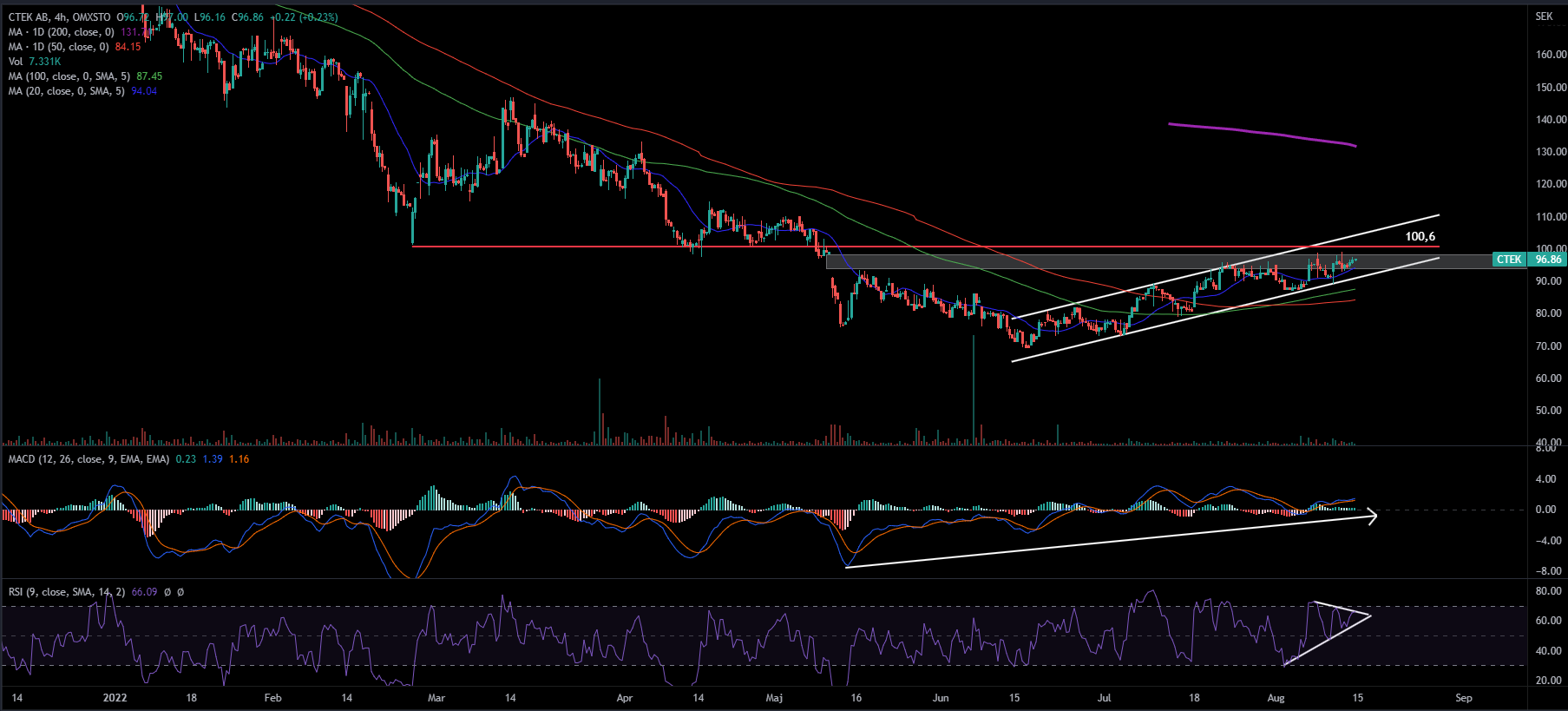Click the CTEK AB symbol title in legend
The image size is (1568, 711).
28,17
